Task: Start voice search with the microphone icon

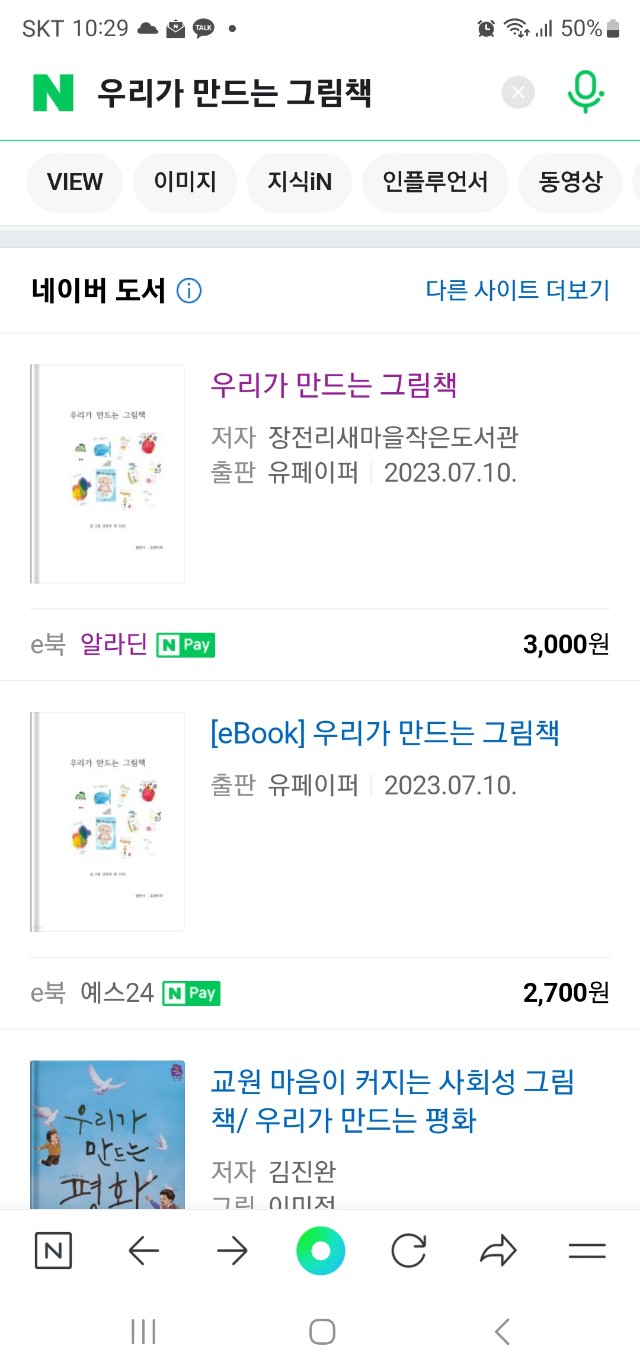Action: [x=585, y=92]
